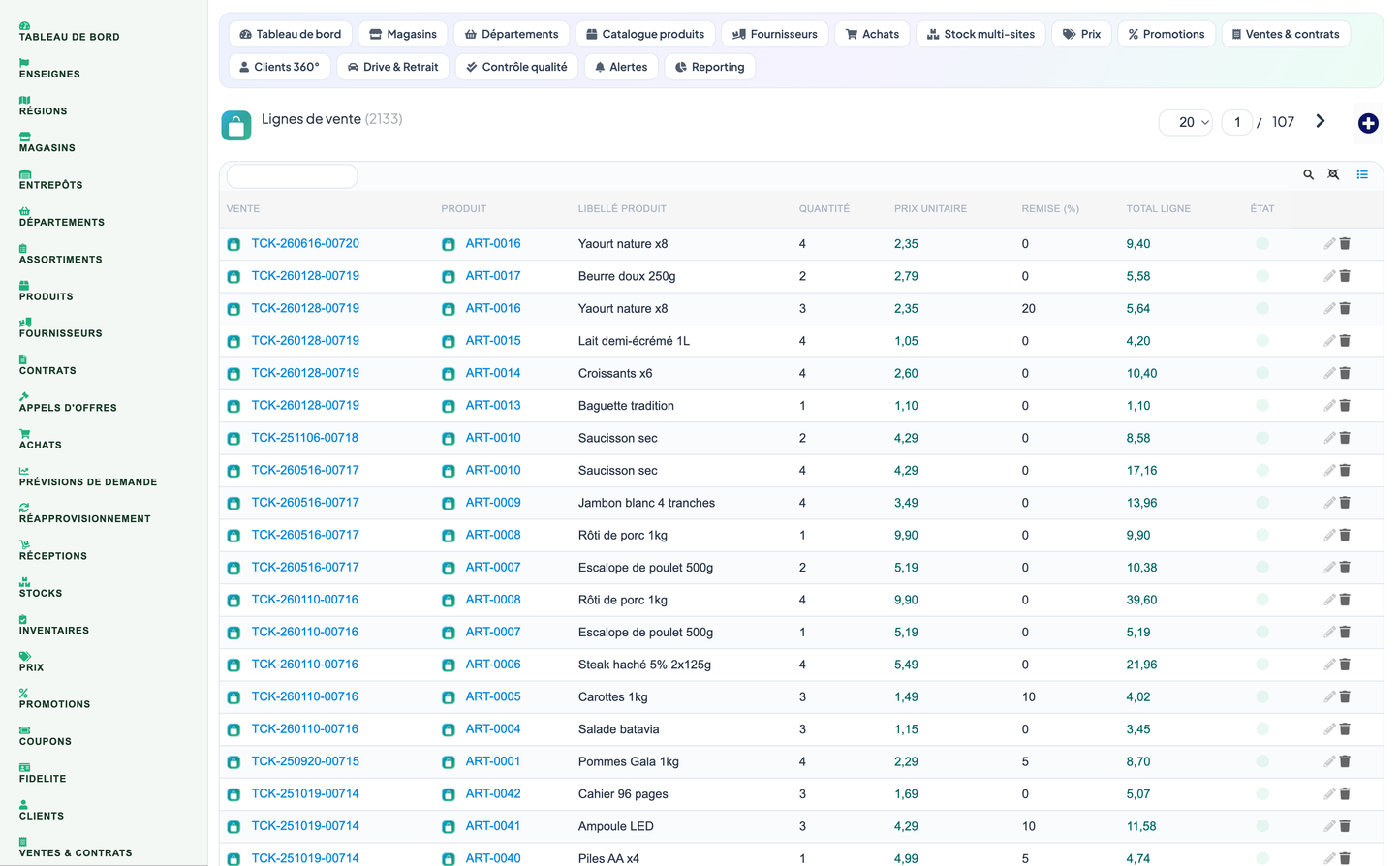Open Tableau de bord in sidebar
The height and width of the screenshot is (866, 1400).
(69, 32)
